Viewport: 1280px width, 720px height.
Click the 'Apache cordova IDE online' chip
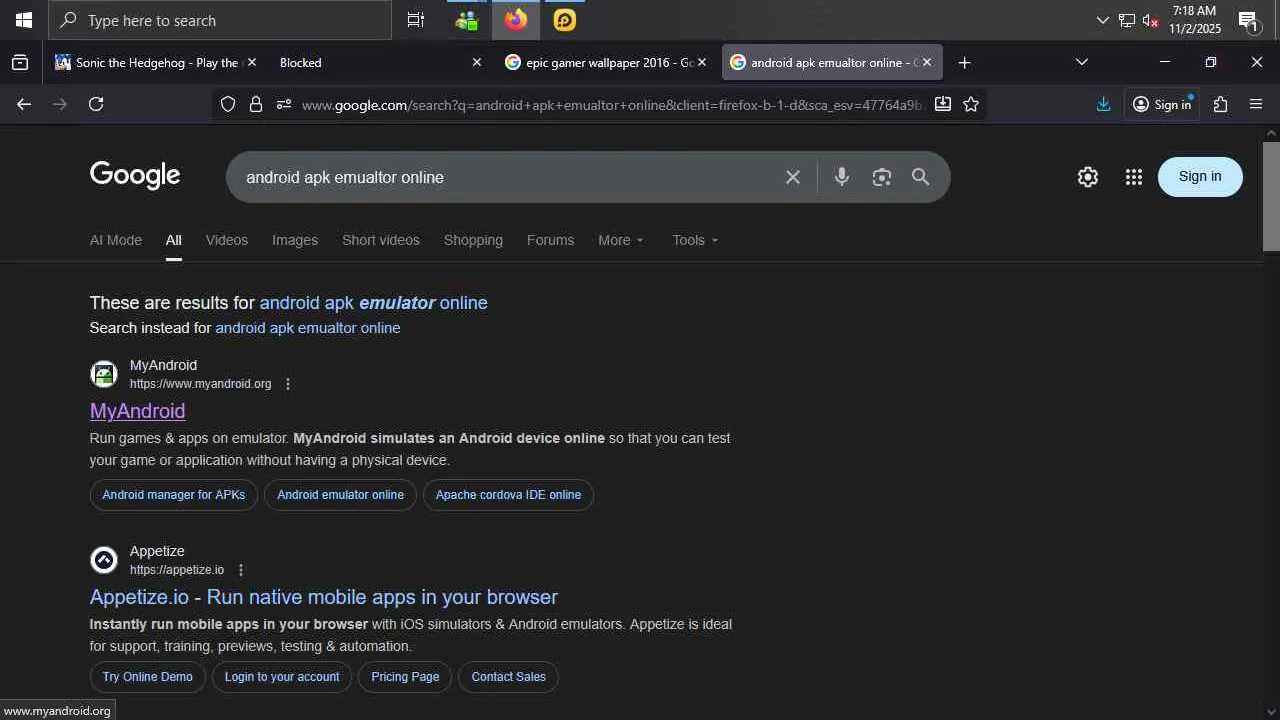pos(508,495)
